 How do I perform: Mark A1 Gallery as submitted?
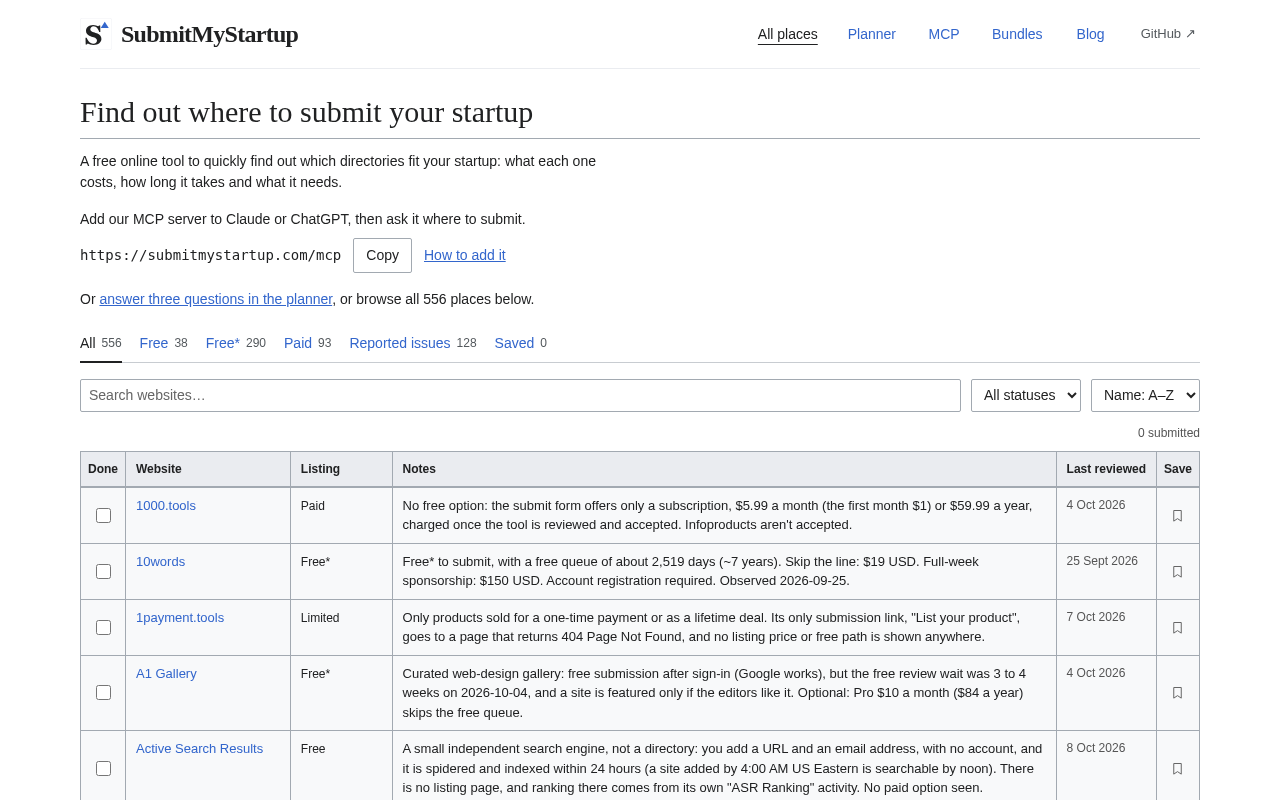(x=103, y=693)
